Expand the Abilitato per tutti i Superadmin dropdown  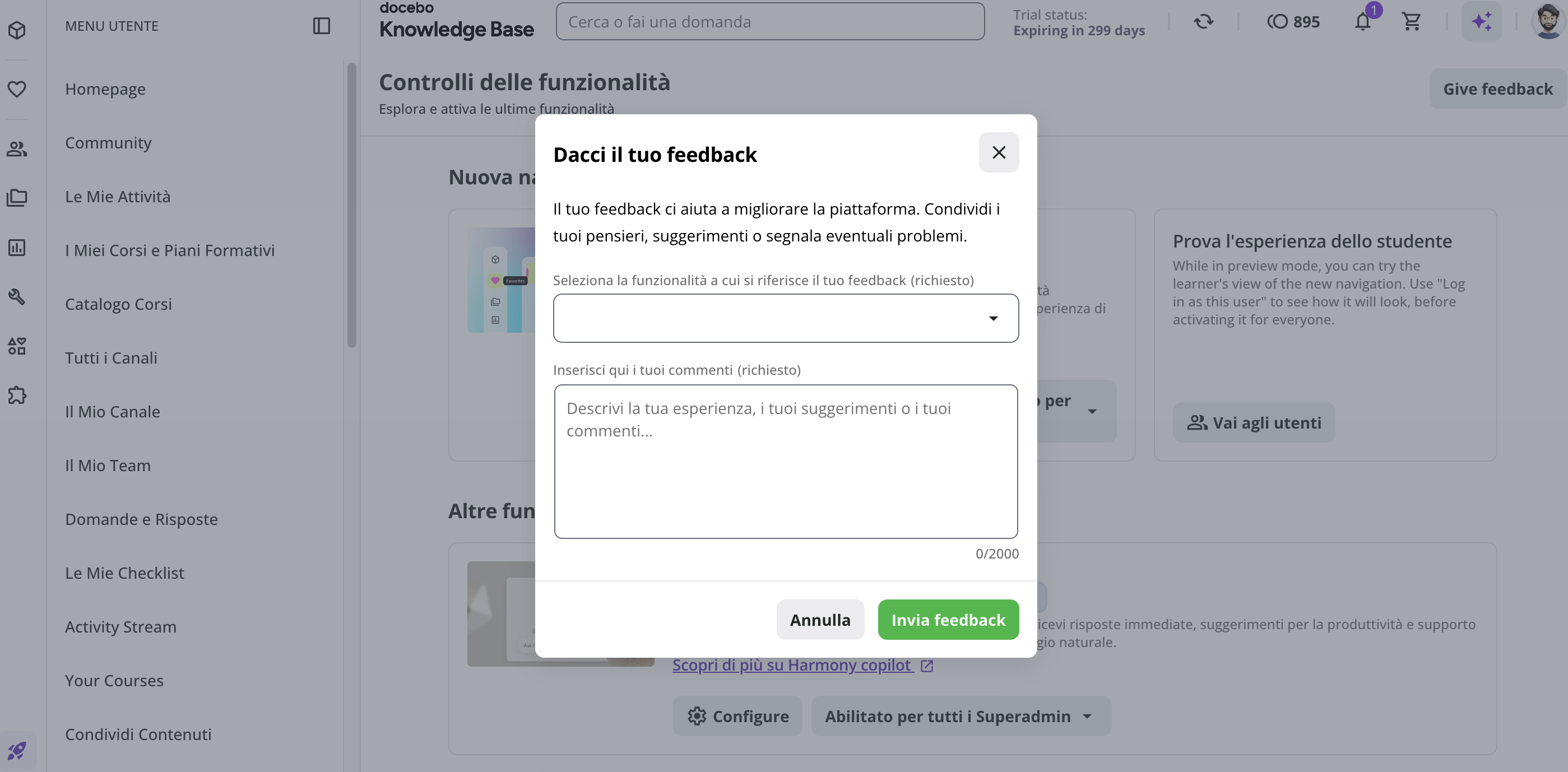[961, 716]
